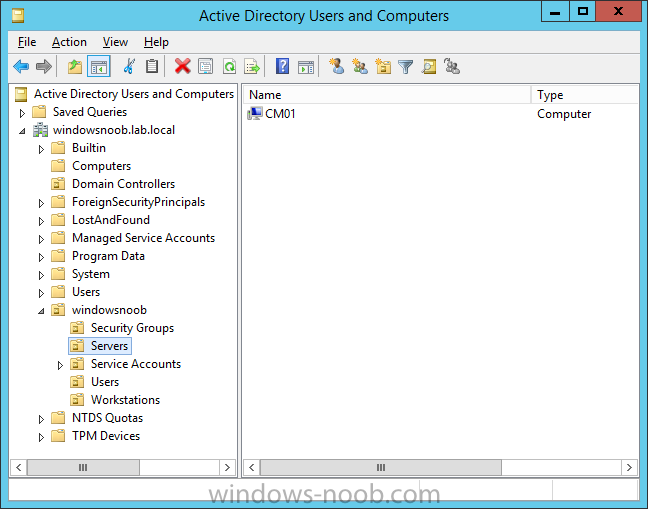Click Add to group icon
The image size is (648, 509).
coord(452,66)
